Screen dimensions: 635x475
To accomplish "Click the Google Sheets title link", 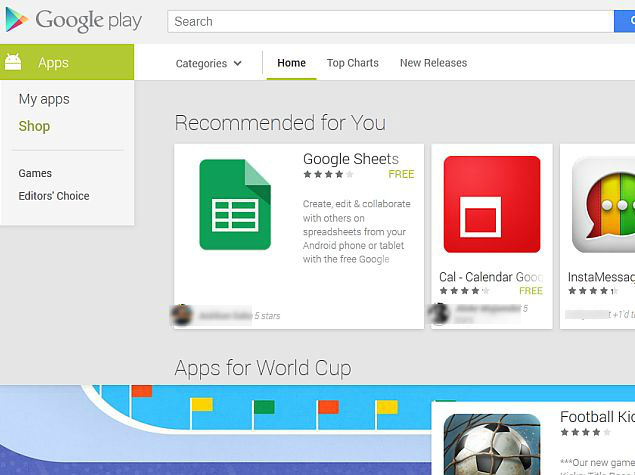I will pos(351,159).
